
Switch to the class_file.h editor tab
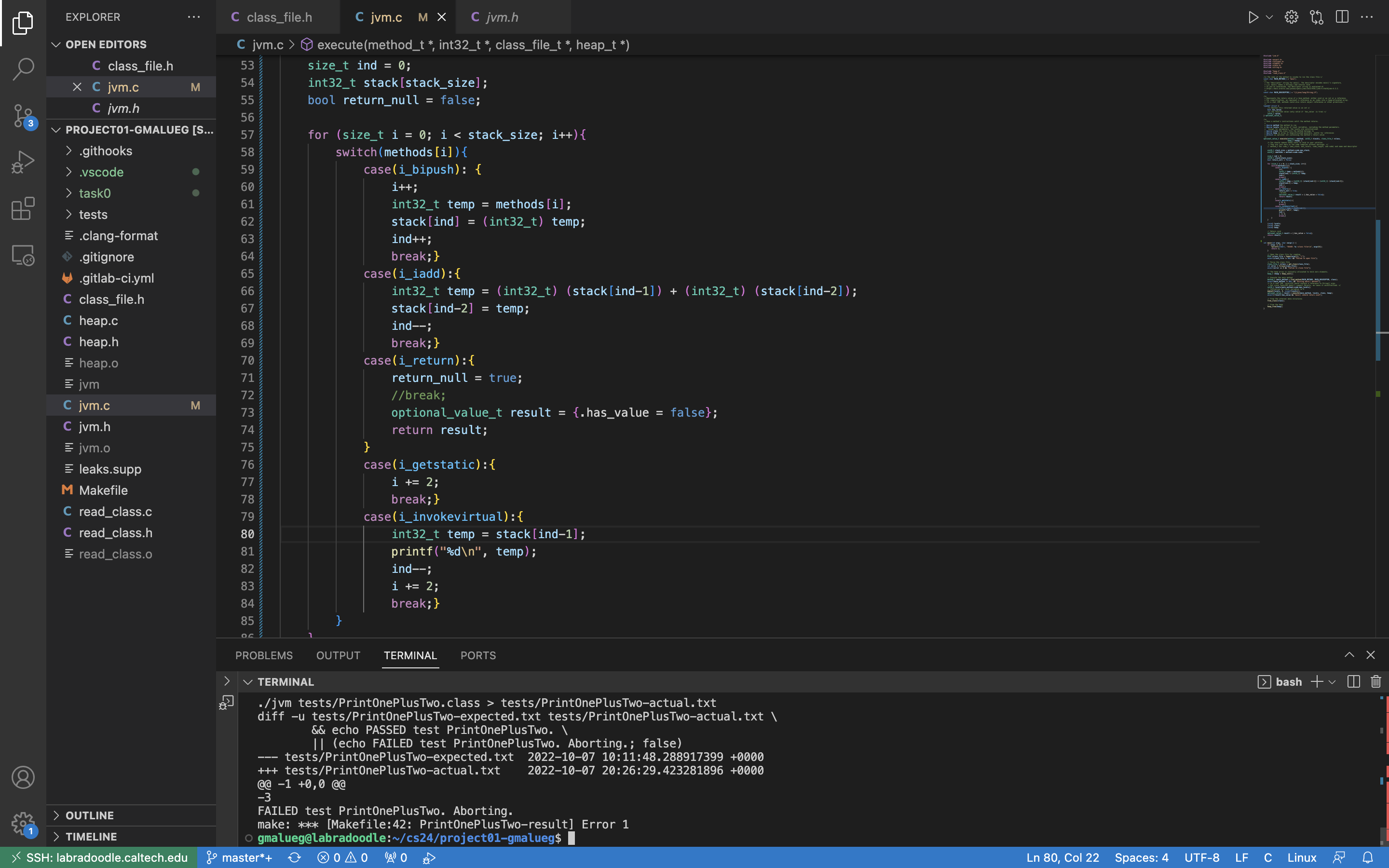click(x=279, y=17)
